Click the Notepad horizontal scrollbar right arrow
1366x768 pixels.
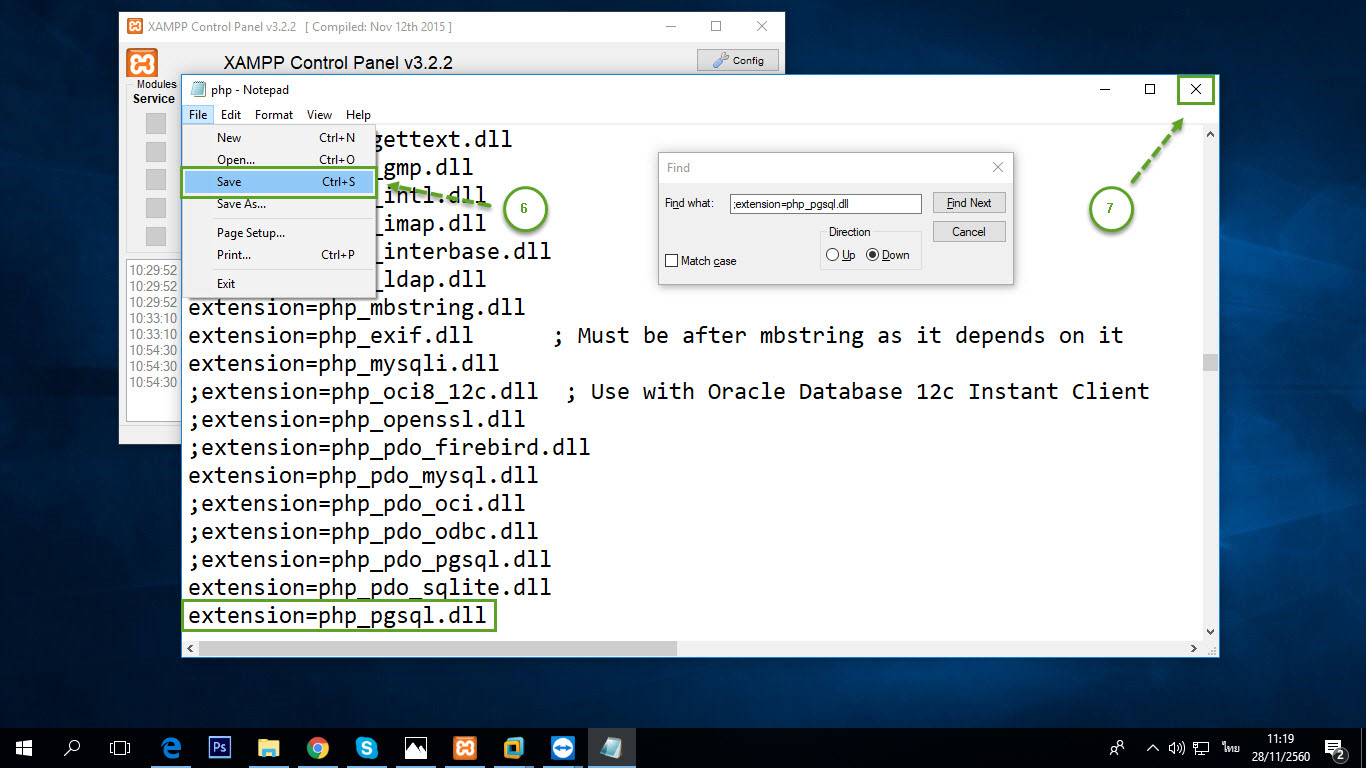tap(1194, 649)
